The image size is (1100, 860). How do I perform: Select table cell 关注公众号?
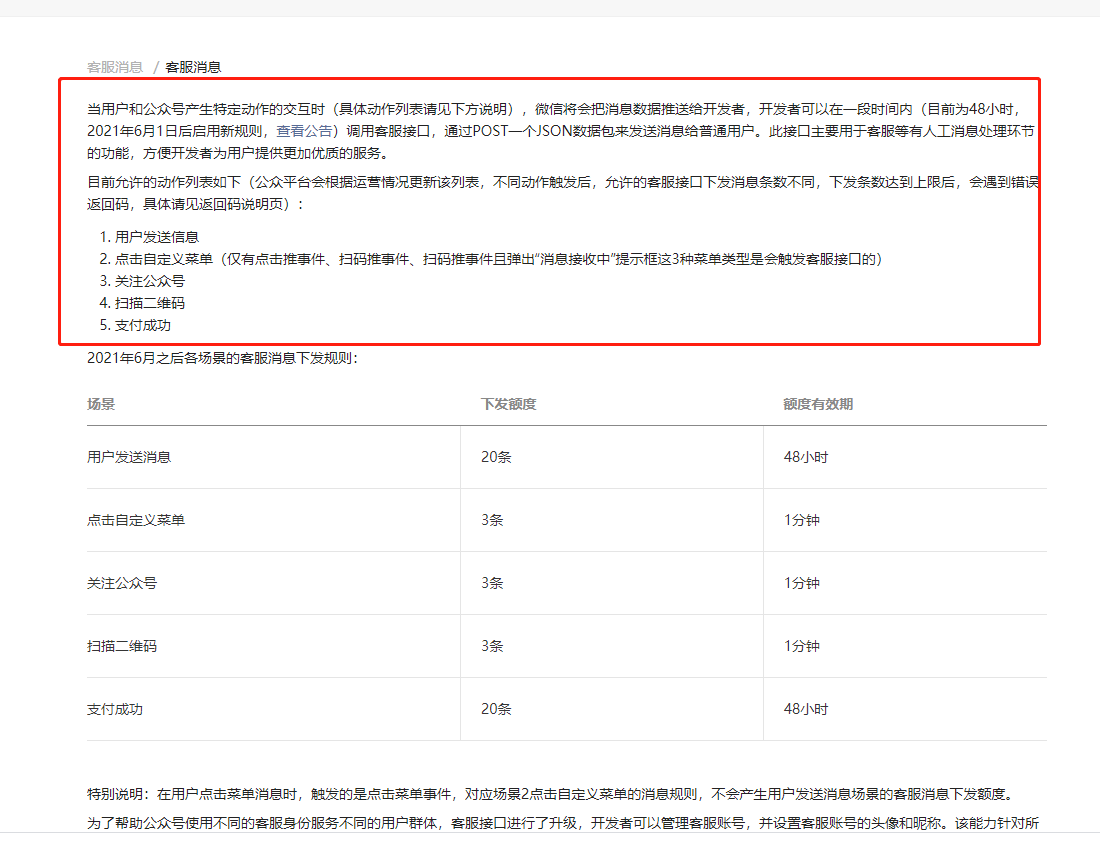point(122,584)
